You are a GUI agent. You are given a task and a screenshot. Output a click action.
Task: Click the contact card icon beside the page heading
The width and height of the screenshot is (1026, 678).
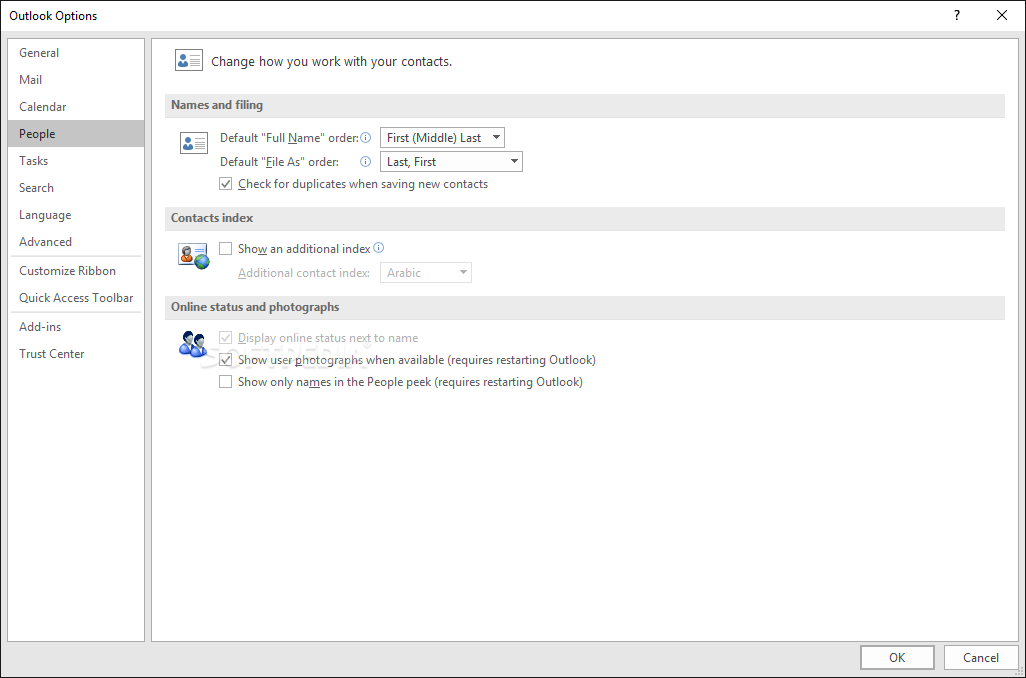click(x=189, y=61)
